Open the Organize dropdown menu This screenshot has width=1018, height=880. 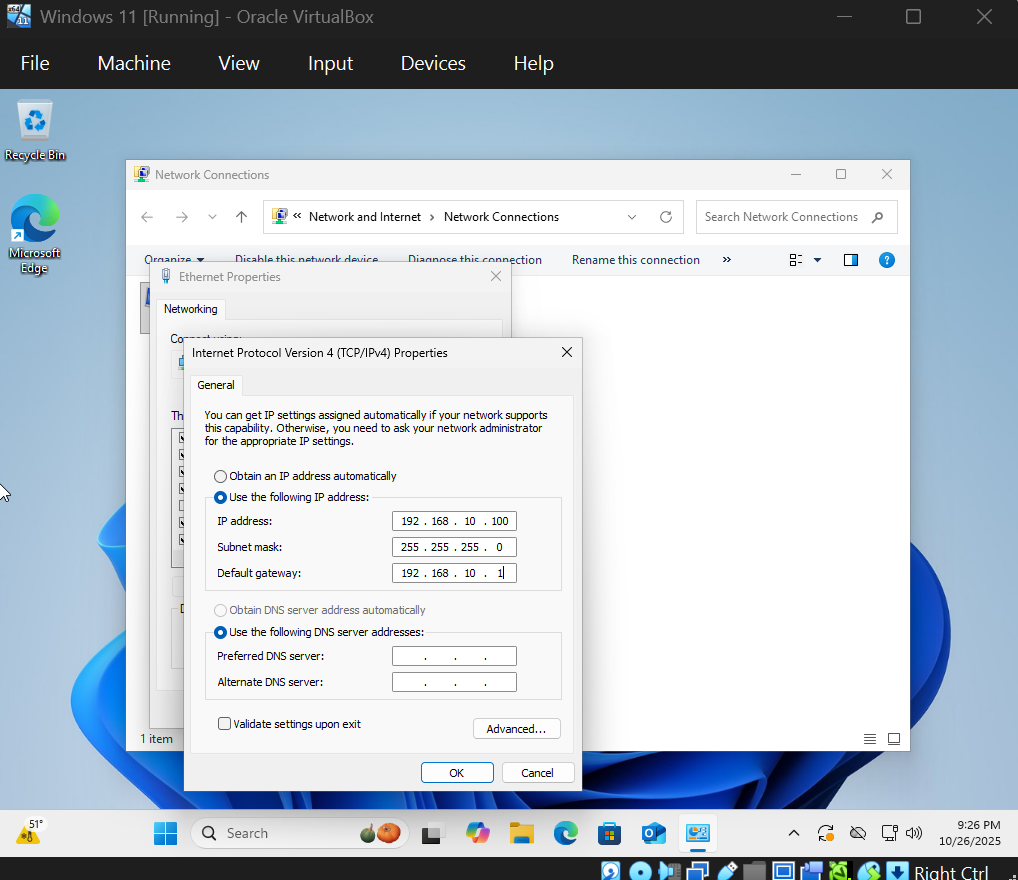pos(174,259)
